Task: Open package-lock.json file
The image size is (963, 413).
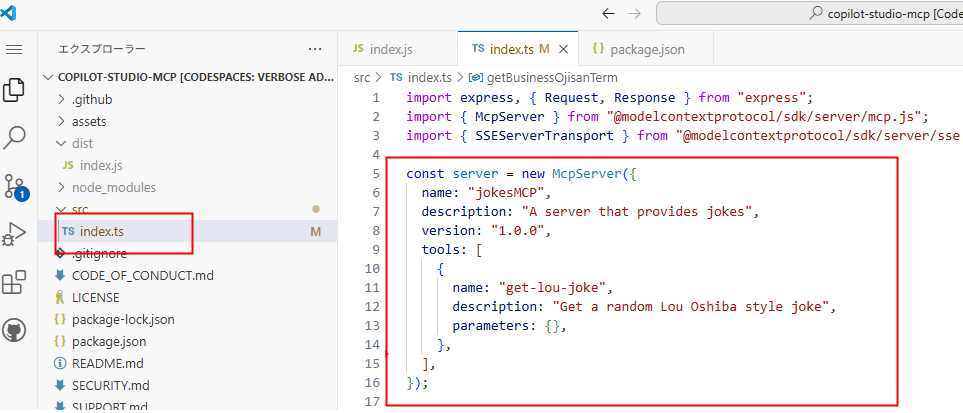Action: coord(188,320)
